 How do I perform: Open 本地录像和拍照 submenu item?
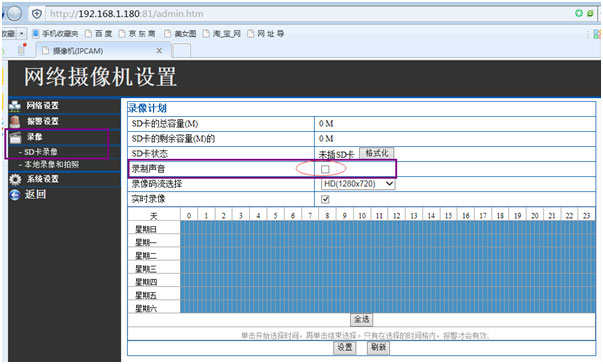tap(49, 165)
